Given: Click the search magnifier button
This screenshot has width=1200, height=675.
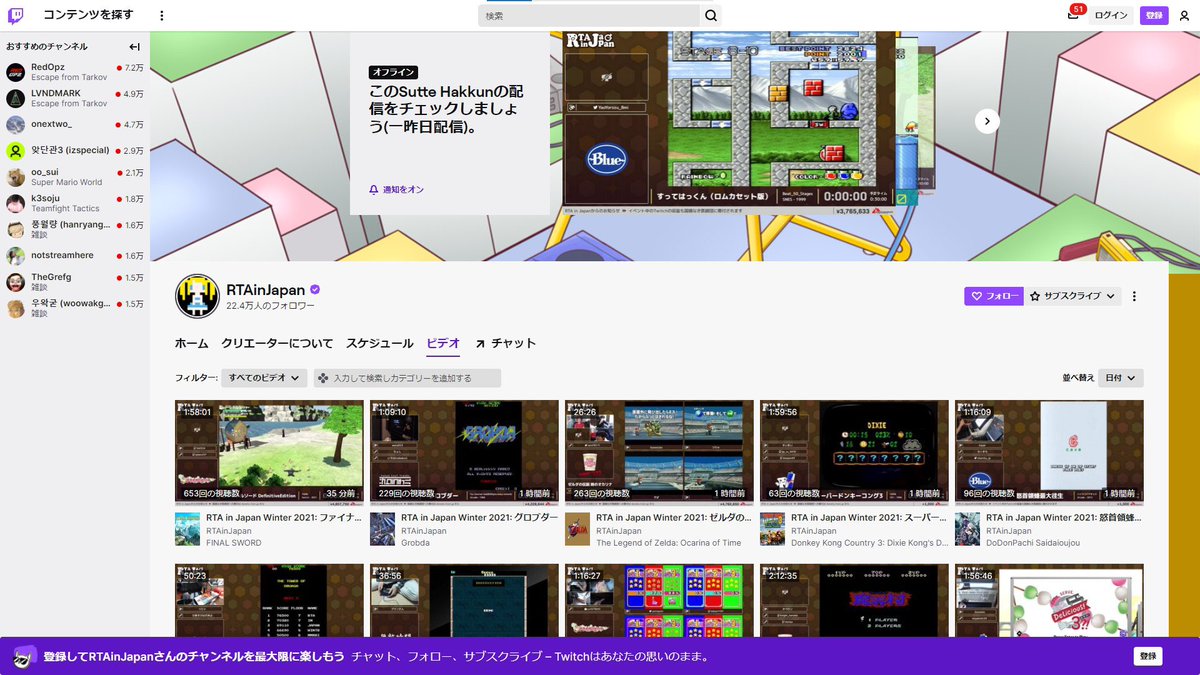Looking at the screenshot, I should pos(711,15).
